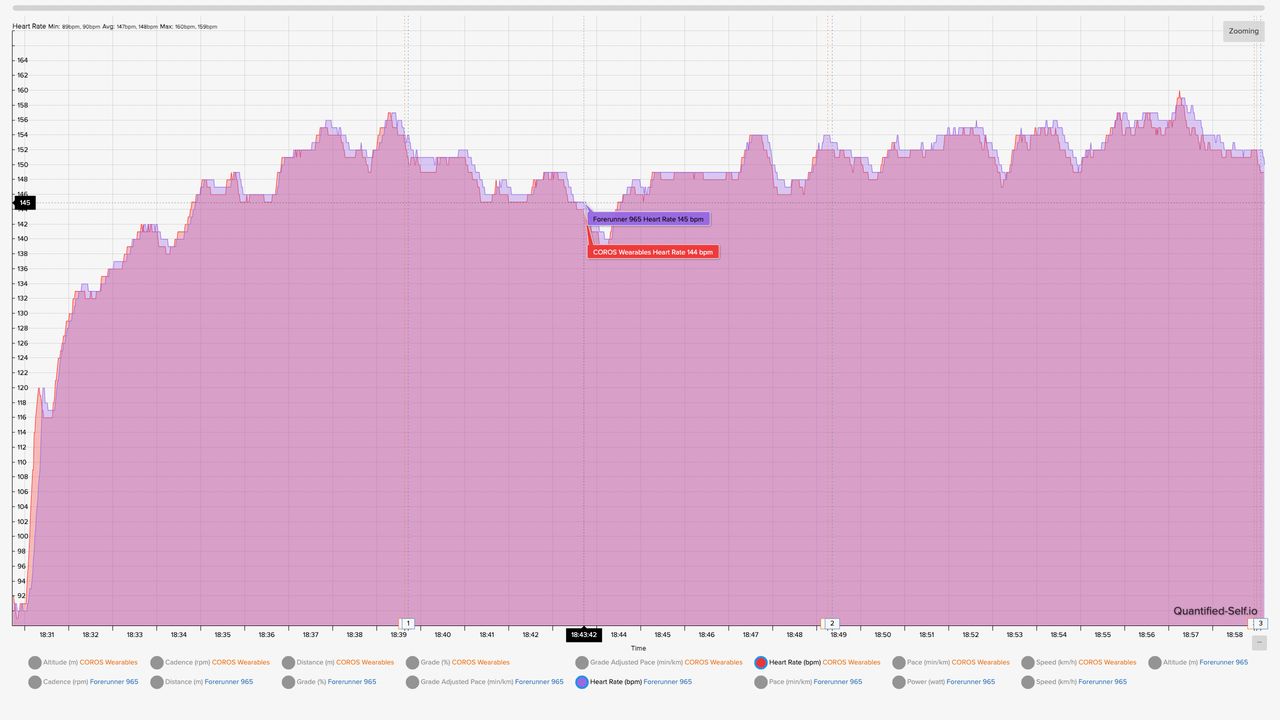Toggle Power (watt) Forerunner 965 series
This screenshot has width=1280, height=720.
pos(943,682)
